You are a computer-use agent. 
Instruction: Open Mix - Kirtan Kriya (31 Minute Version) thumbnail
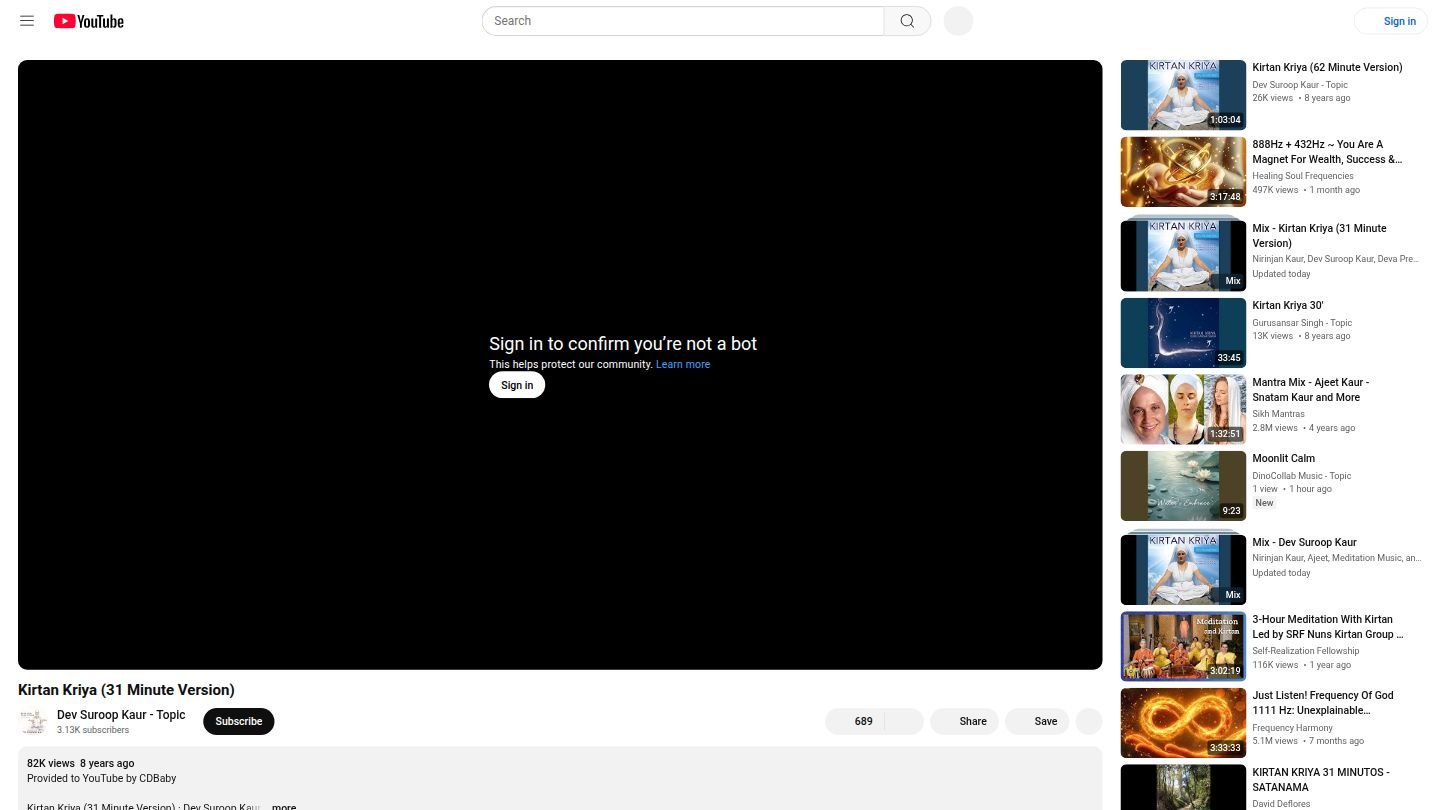1183,255
